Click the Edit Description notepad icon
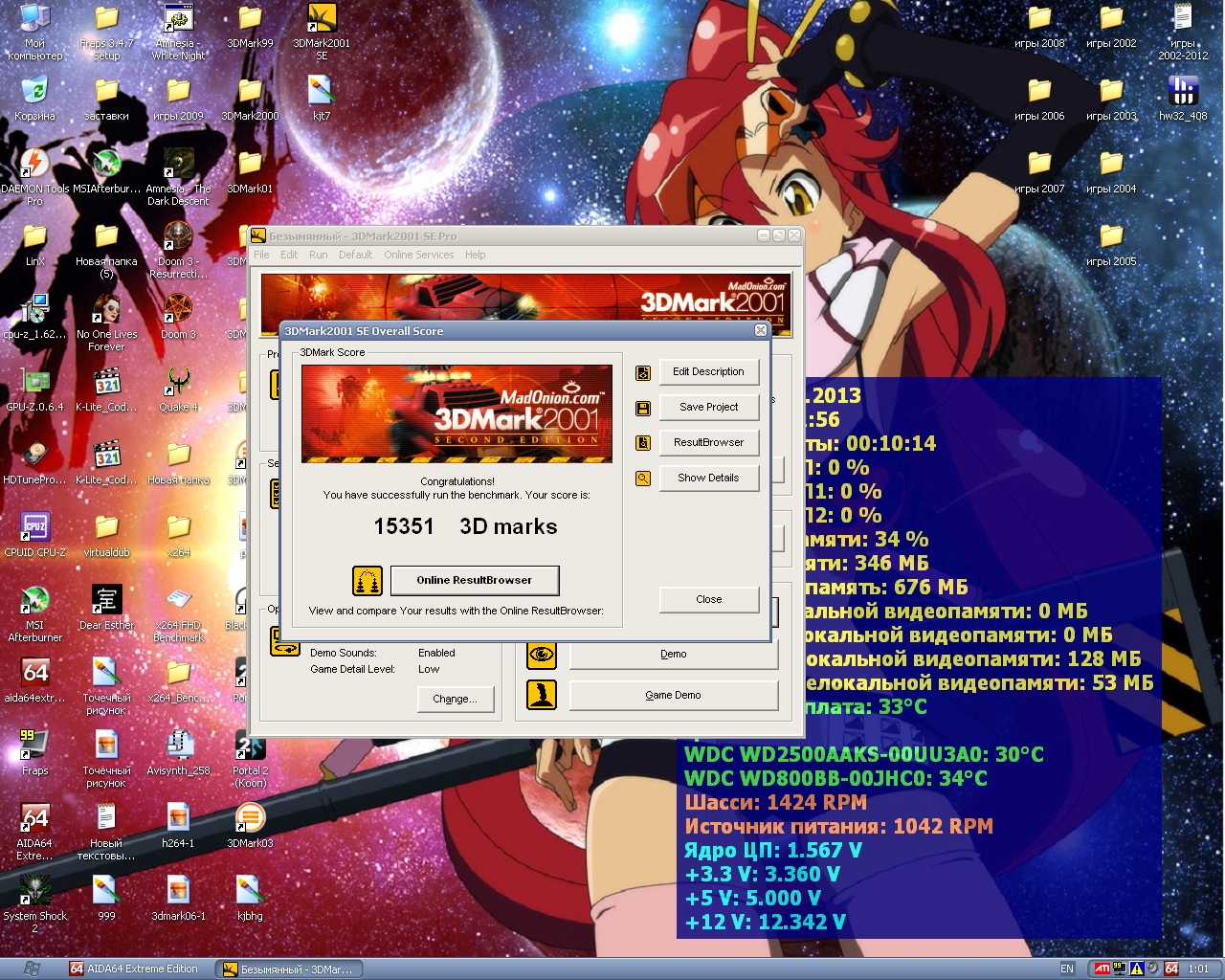The width and height of the screenshot is (1225, 980). coord(643,372)
